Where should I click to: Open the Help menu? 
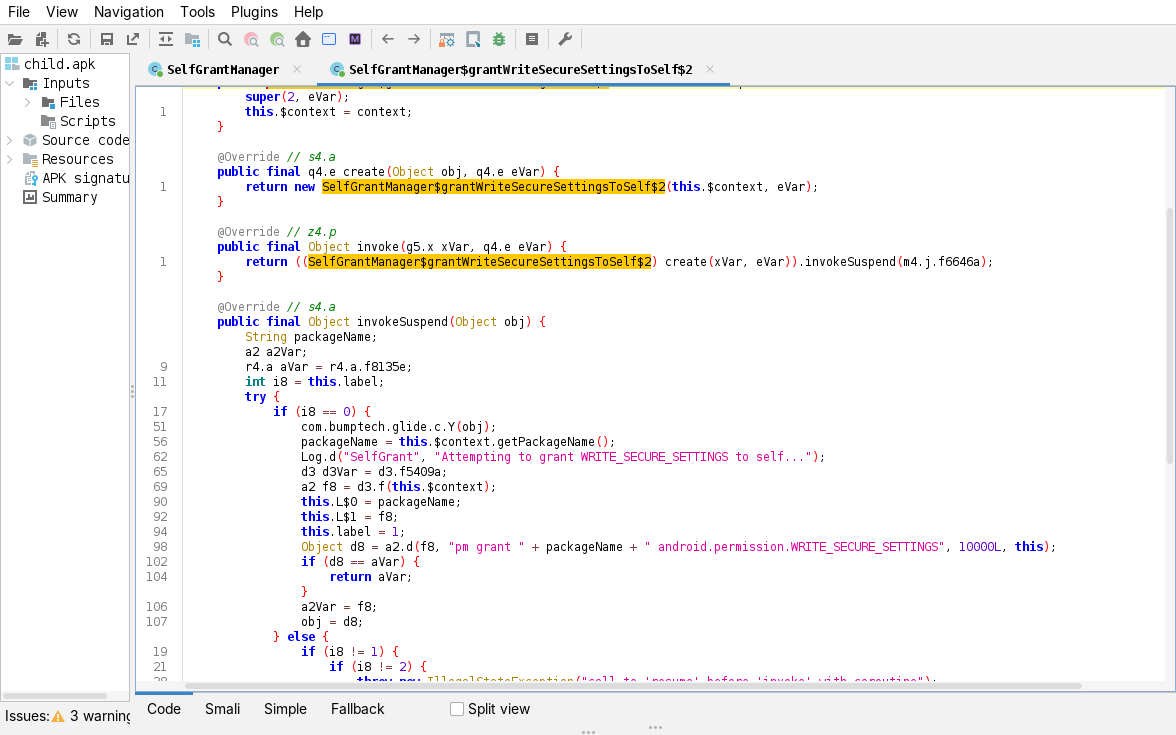(308, 12)
